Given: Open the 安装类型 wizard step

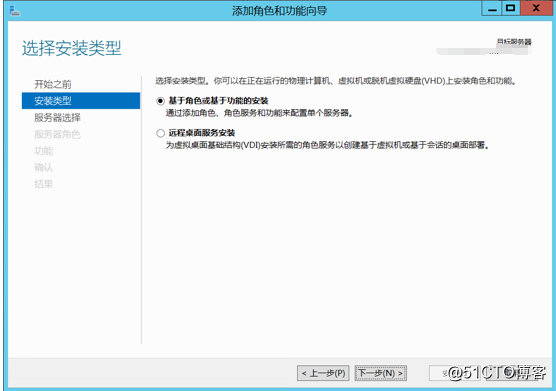Looking at the screenshot, I should pos(81,101).
